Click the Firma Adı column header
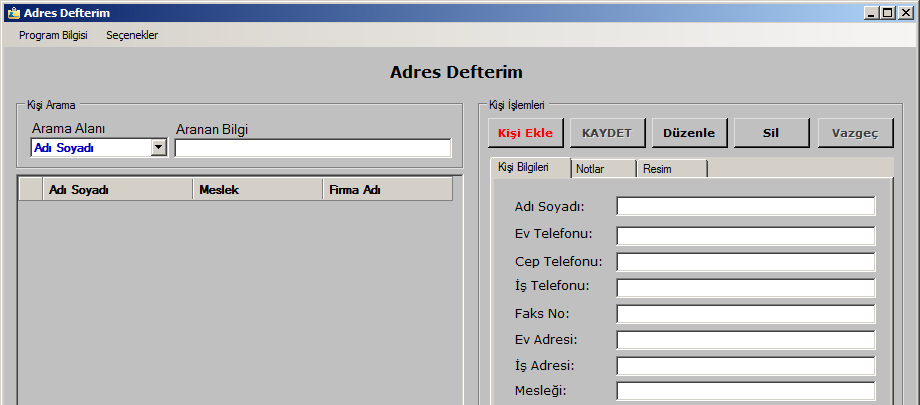This screenshot has width=920, height=405. tap(387, 190)
